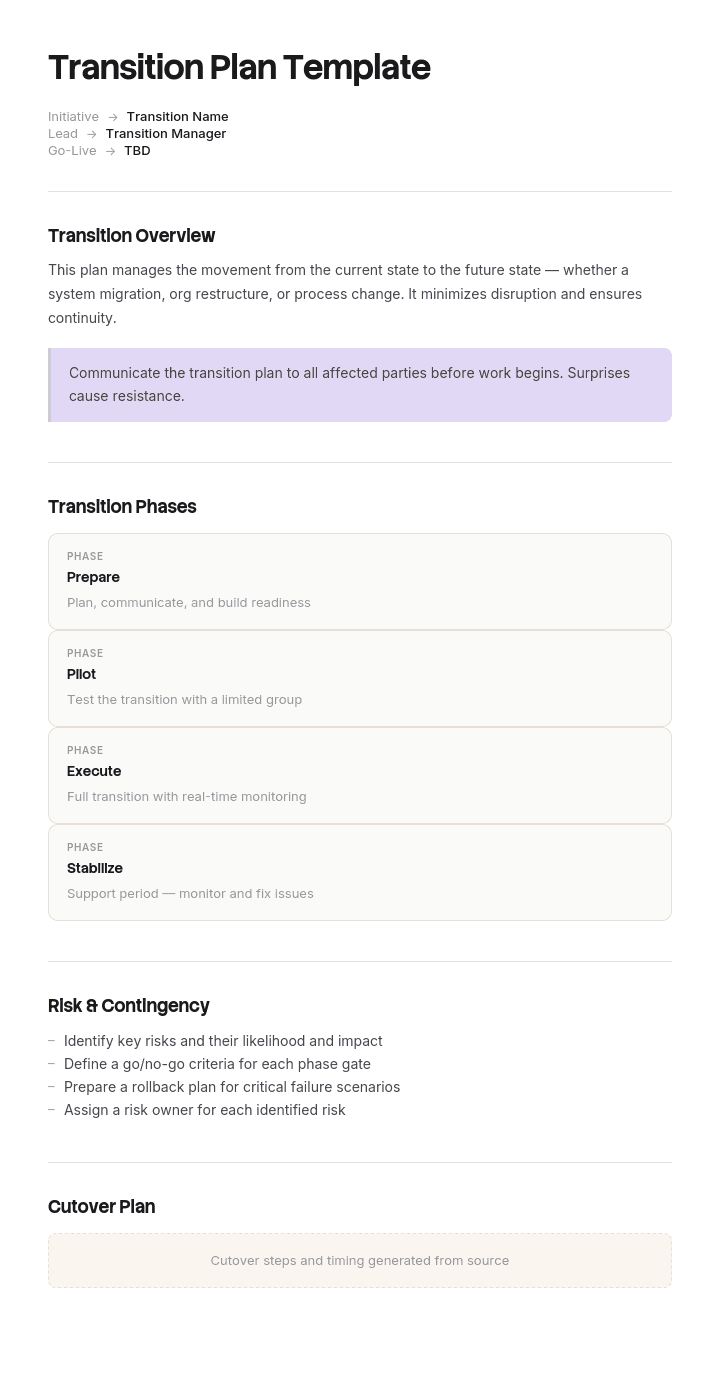The height and width of the screenshot is (1400, 720).
Task: Select the assign risk owner bullet
Action: (x=205, y=1109)
